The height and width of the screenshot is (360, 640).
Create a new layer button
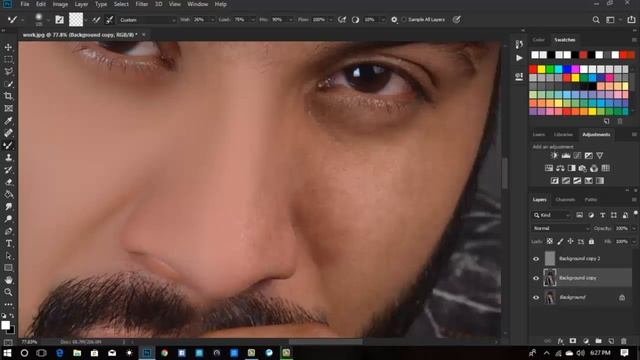click(x=611, y=341)
